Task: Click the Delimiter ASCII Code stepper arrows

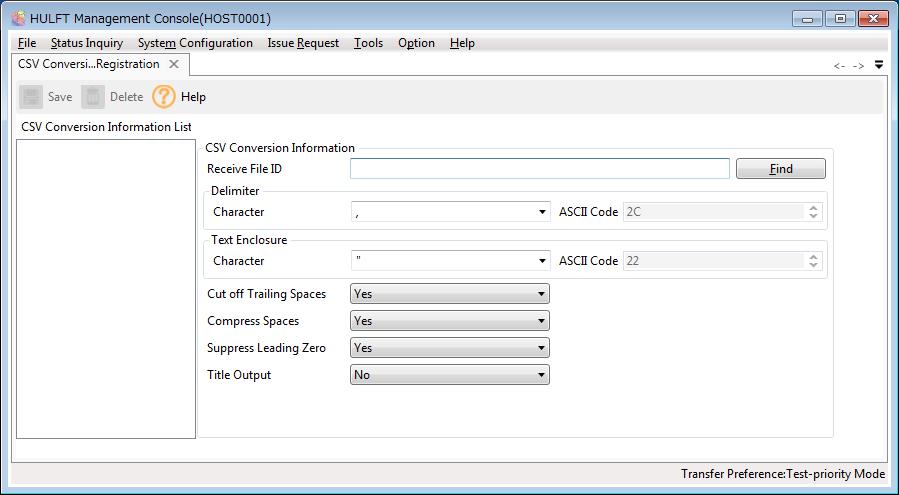Action: tap(813, 212)
